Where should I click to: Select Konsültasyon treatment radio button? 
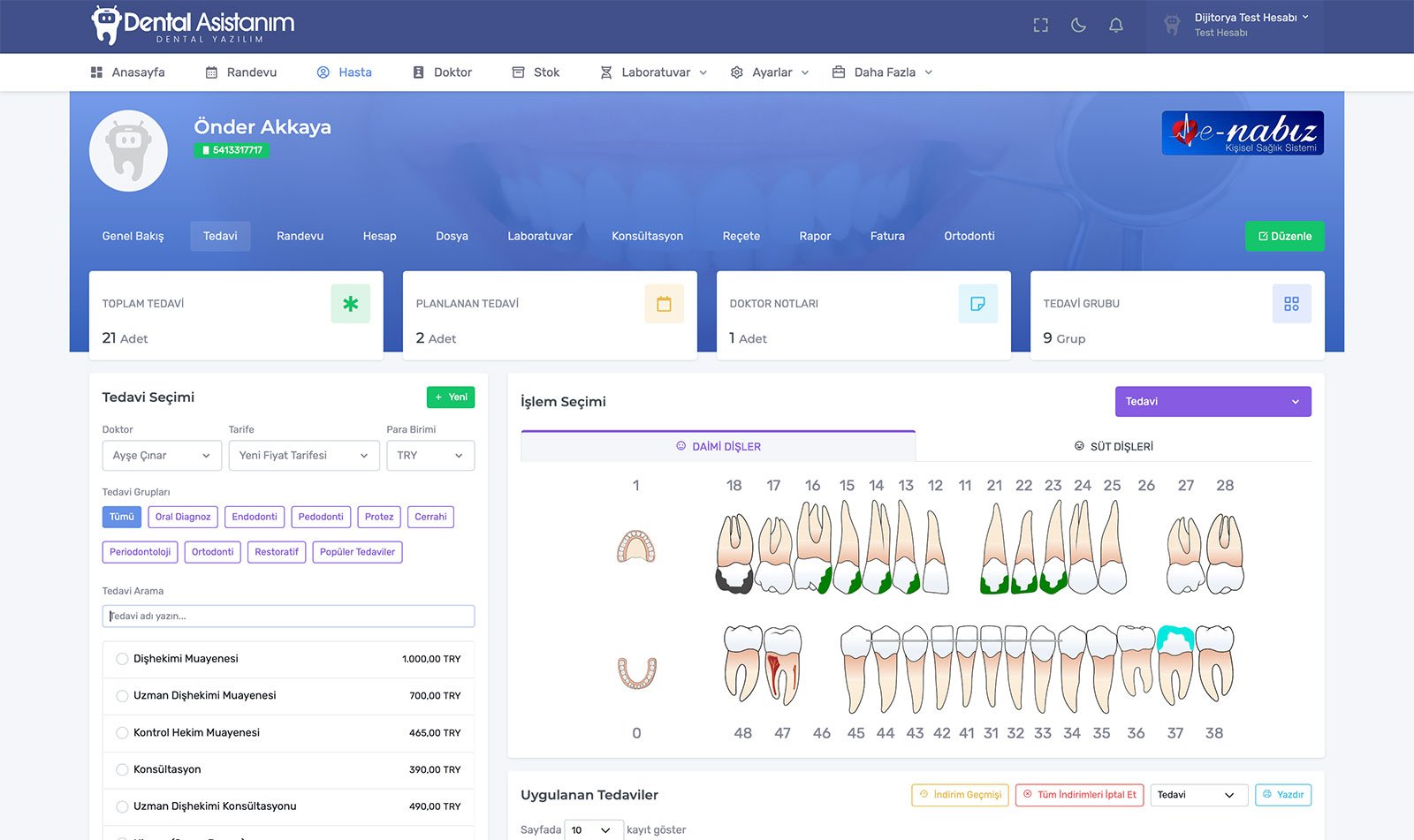tap(122, 769)
